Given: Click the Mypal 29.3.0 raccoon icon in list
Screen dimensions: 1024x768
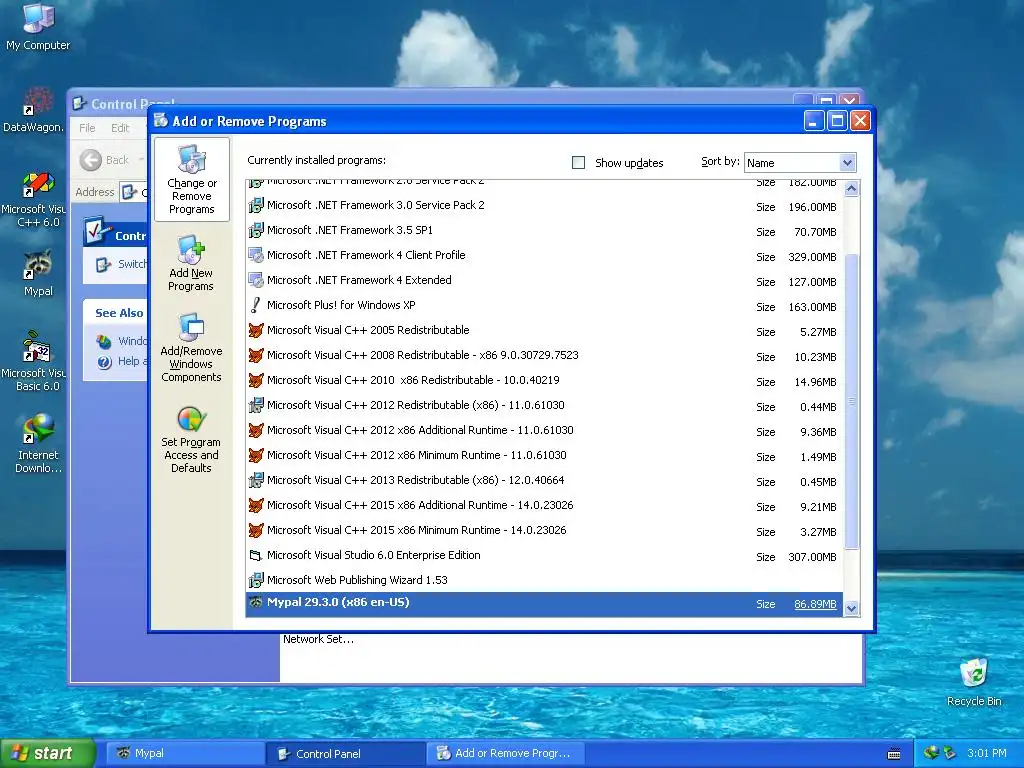Looking at the screenshot, I should [256, 602].
